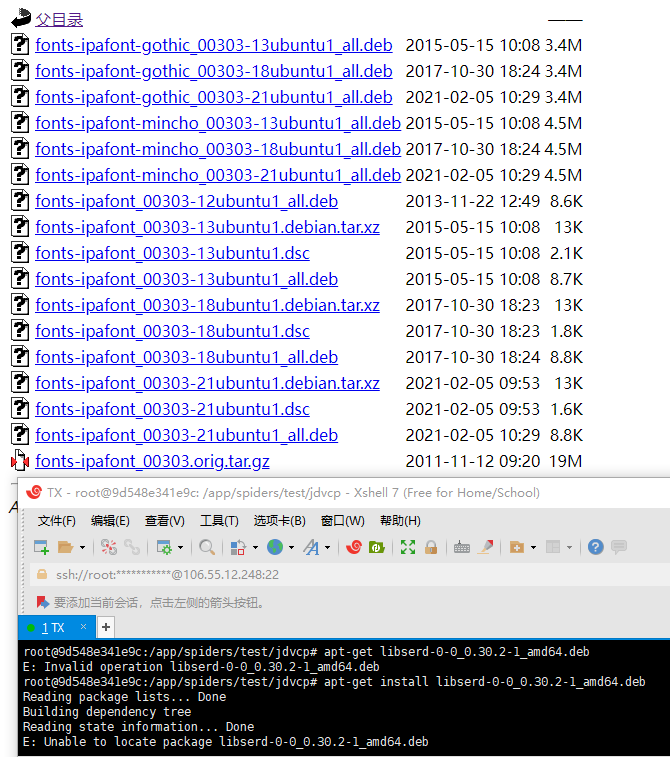Open the 编辑(E) menu
Image resolution: width=670 pixels, height=757 pixels.
coord(110,520)
